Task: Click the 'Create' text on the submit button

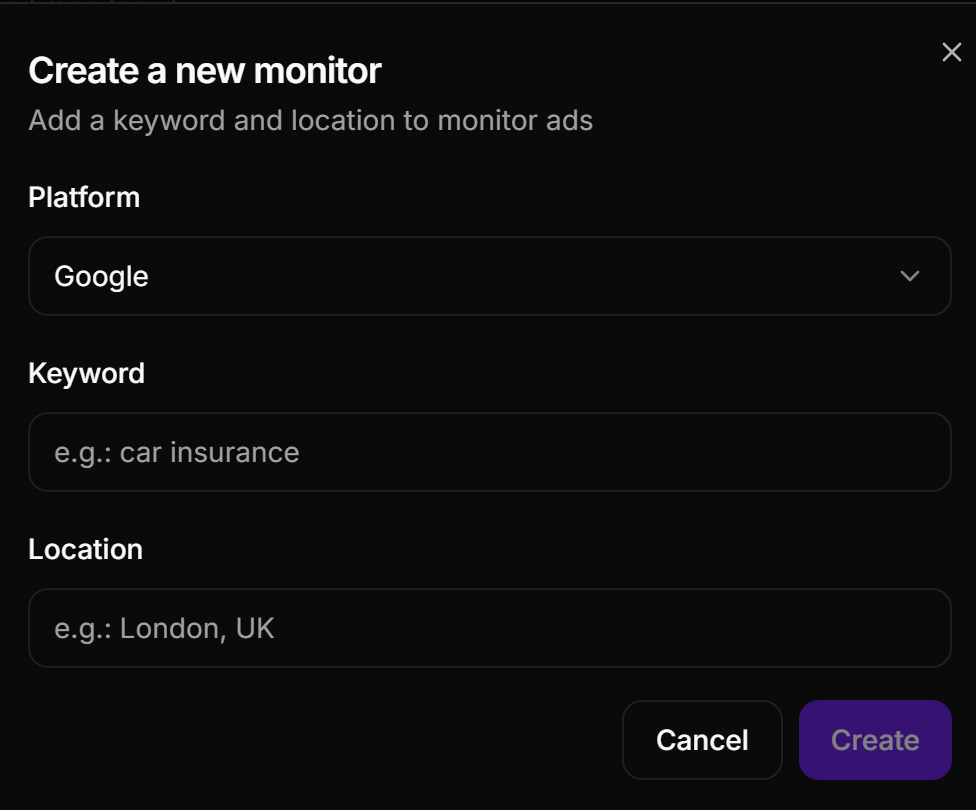Action: 875,740
